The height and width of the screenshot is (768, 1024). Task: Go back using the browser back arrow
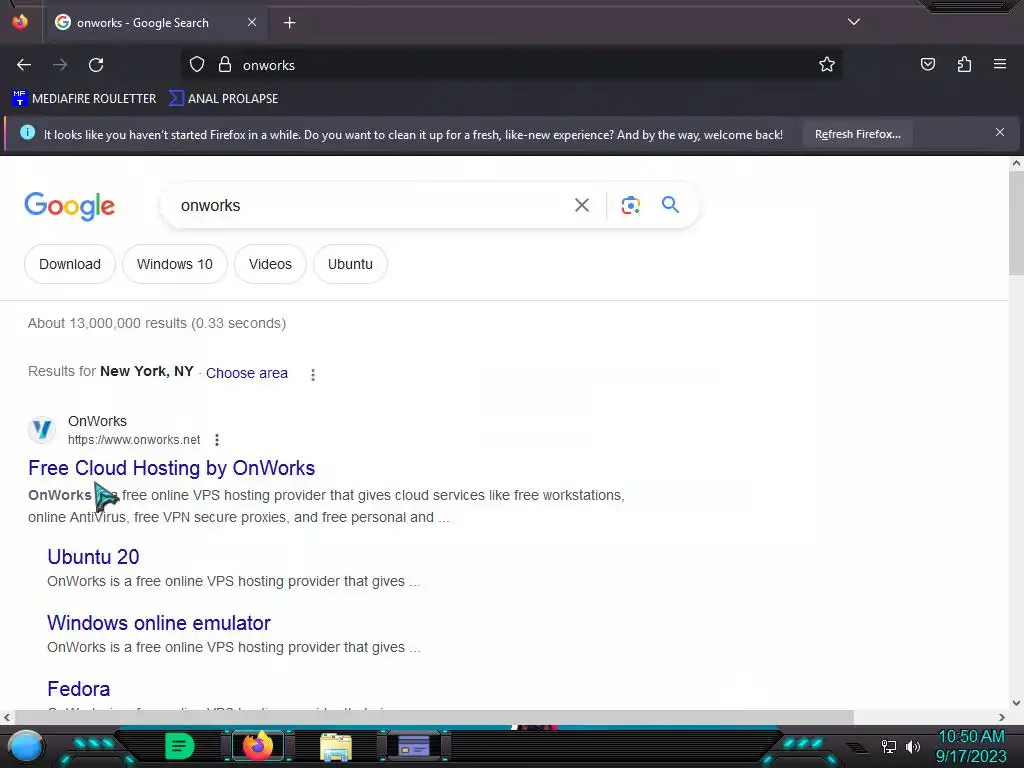[24, 65]
